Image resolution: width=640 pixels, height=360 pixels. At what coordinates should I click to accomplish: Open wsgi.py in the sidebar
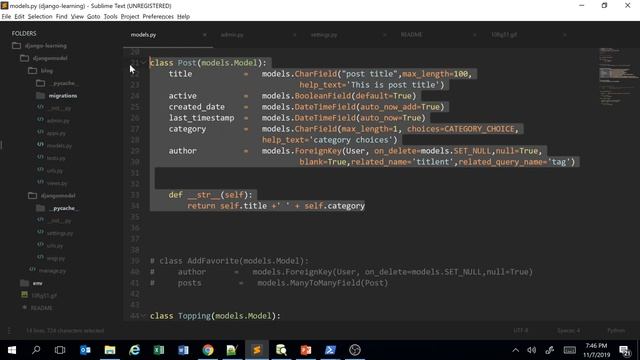tap(56, 258)
